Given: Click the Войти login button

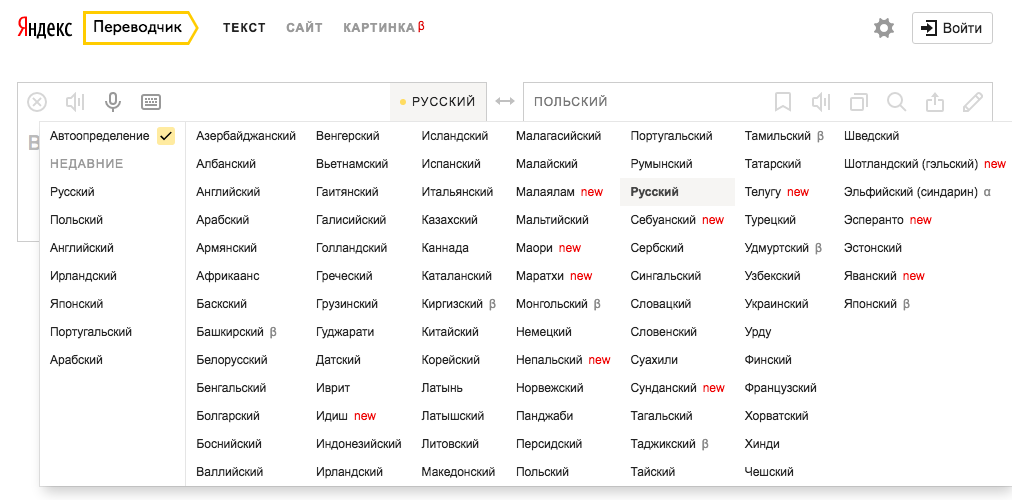Looking at the screenshot, I should (x=952, y=28).
